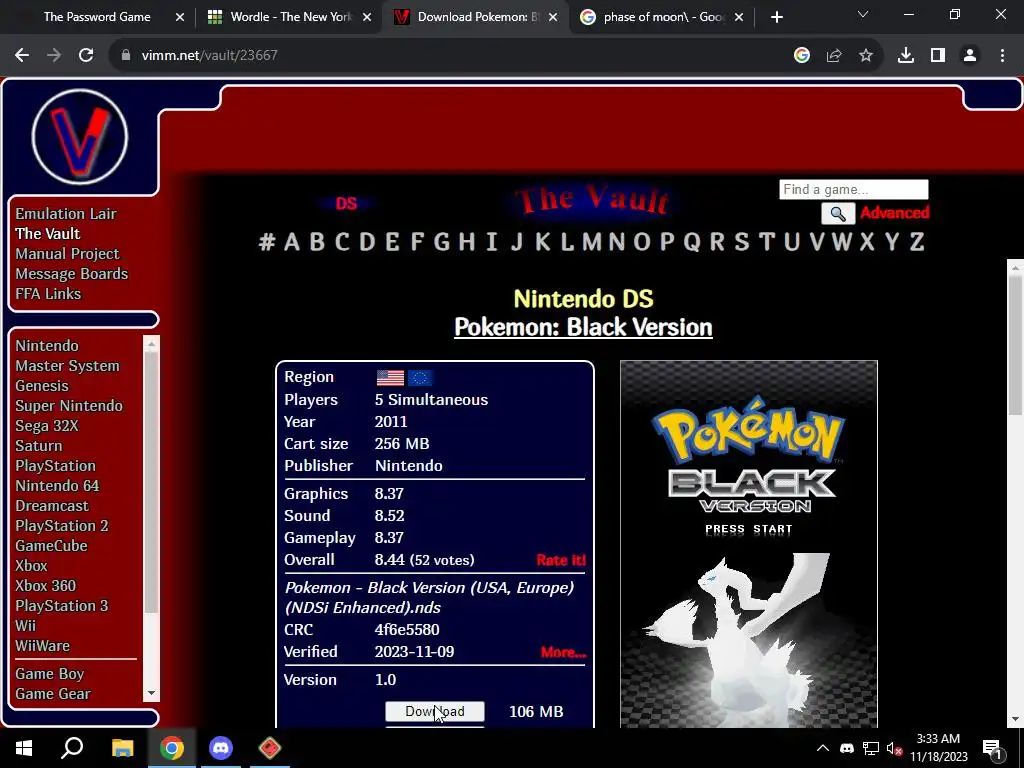Toggle Chrome side panel icon
Image resolution: width=1024 pixels, height=768 pixels.
(938, 56)
